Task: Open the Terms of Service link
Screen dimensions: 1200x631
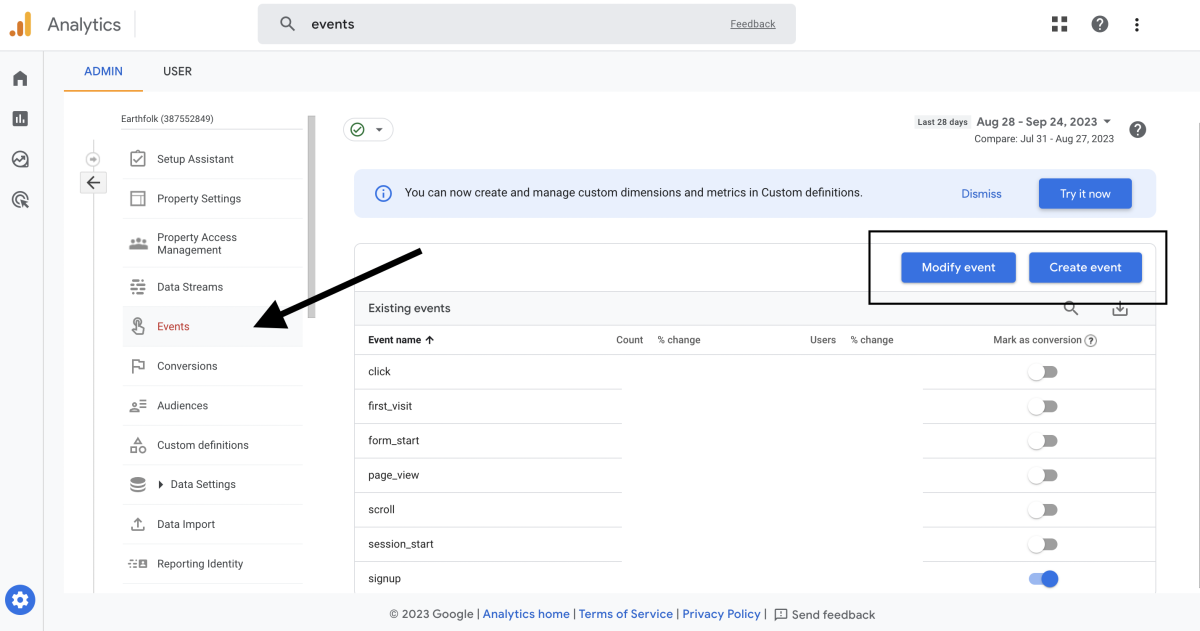Action: [x=626, y=614]
